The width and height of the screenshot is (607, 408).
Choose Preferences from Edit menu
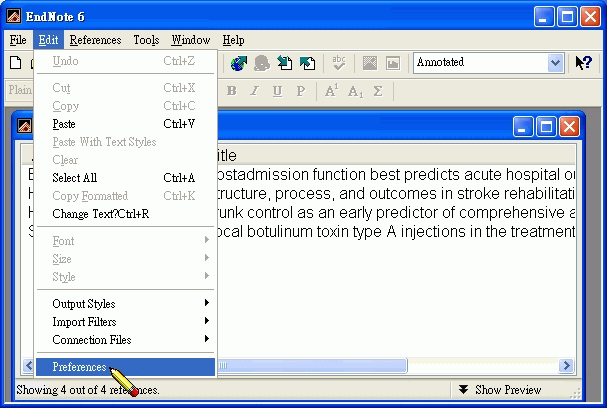coord(125,367)
